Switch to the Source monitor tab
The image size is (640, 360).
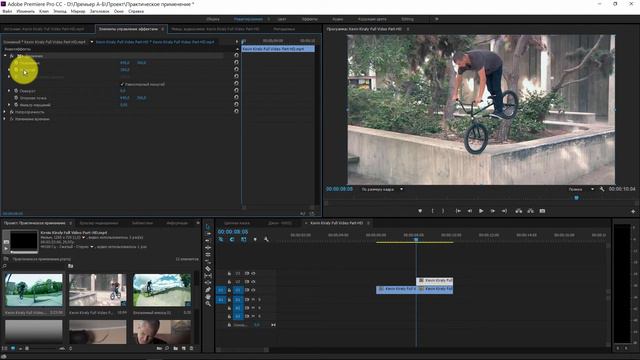44,29
